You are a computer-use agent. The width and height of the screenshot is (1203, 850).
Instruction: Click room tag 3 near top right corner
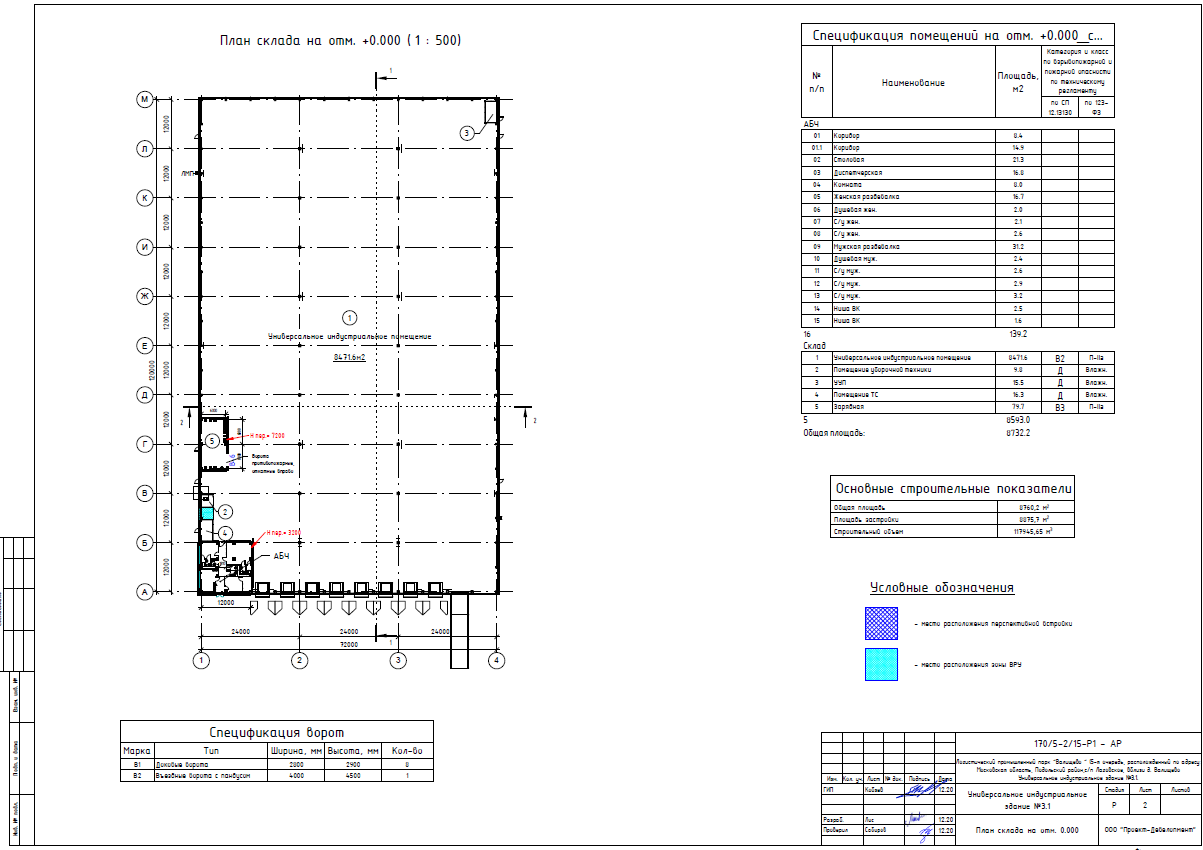466,132
